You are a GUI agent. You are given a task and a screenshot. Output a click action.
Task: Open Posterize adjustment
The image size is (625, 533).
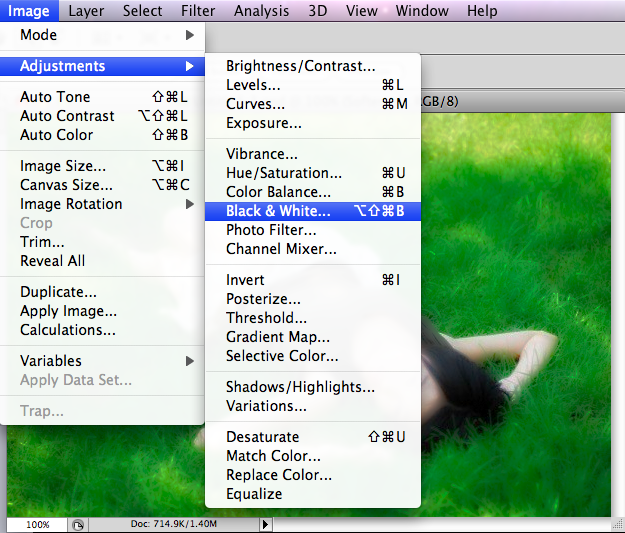[313, 299]
